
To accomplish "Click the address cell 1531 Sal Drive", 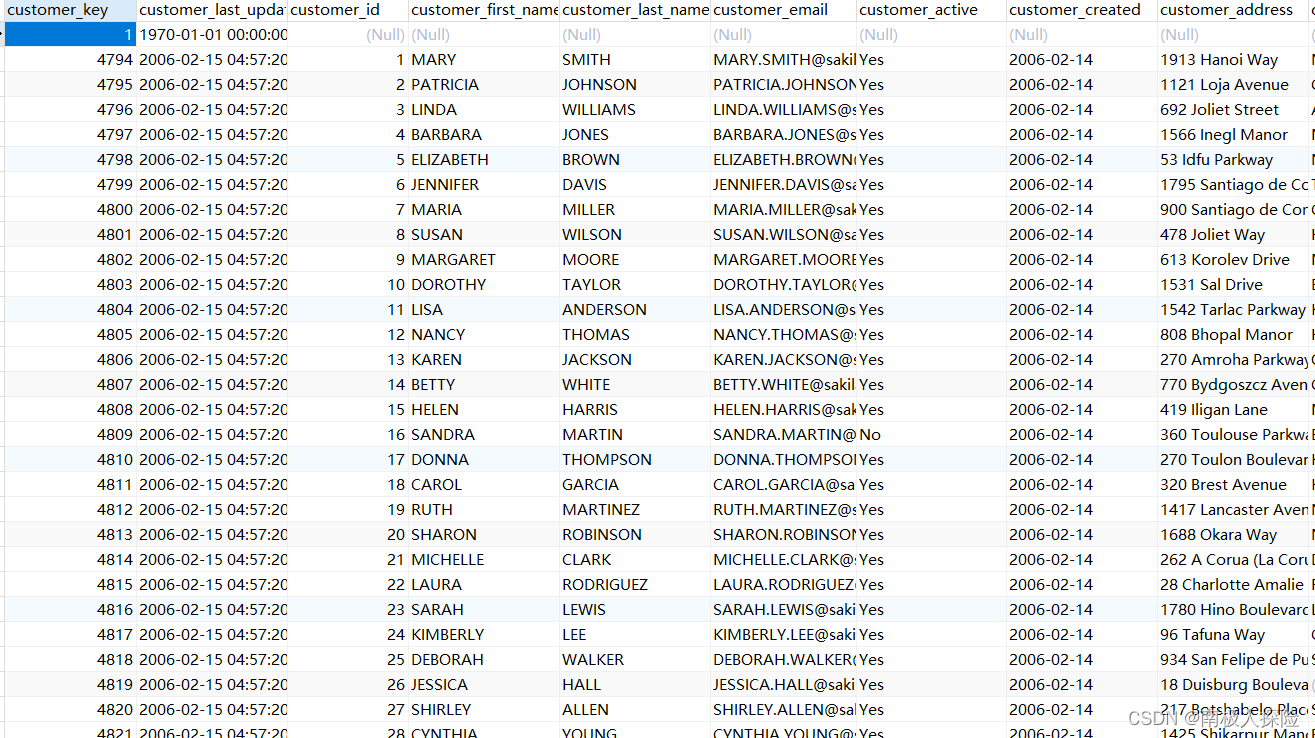I will [1233, 284].
